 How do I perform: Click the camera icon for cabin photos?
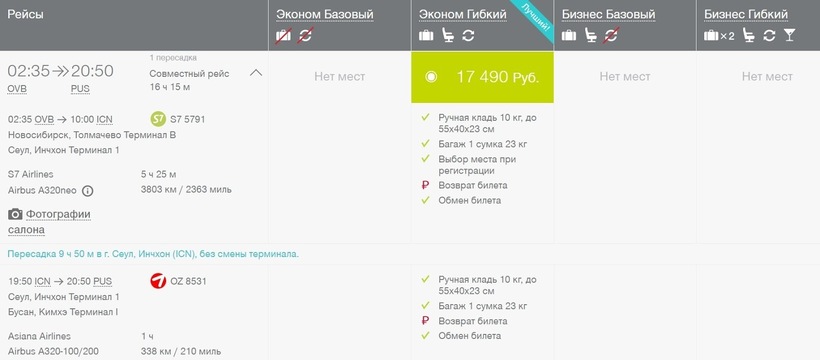15,214
